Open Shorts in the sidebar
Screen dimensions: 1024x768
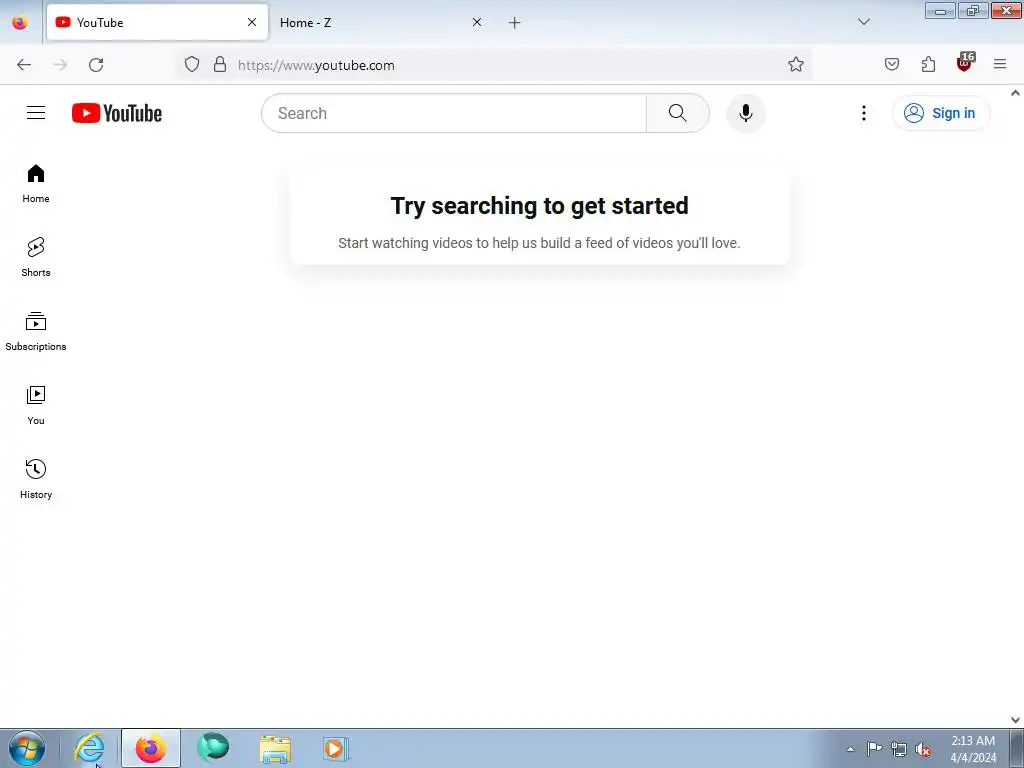(x=36, y=257)
